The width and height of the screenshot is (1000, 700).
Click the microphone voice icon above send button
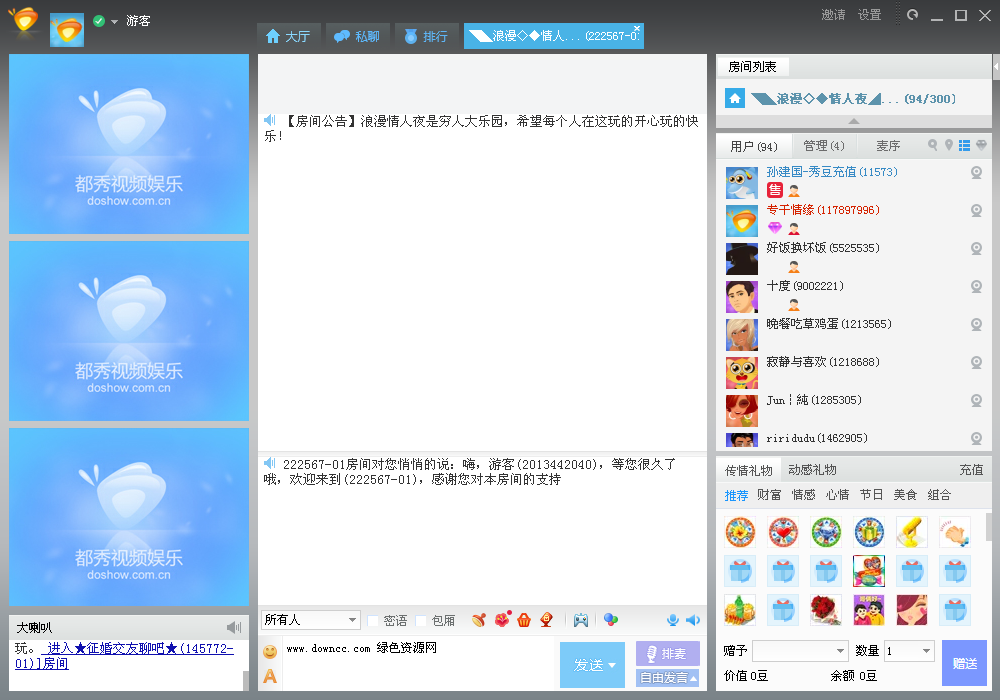pos(673,620)
